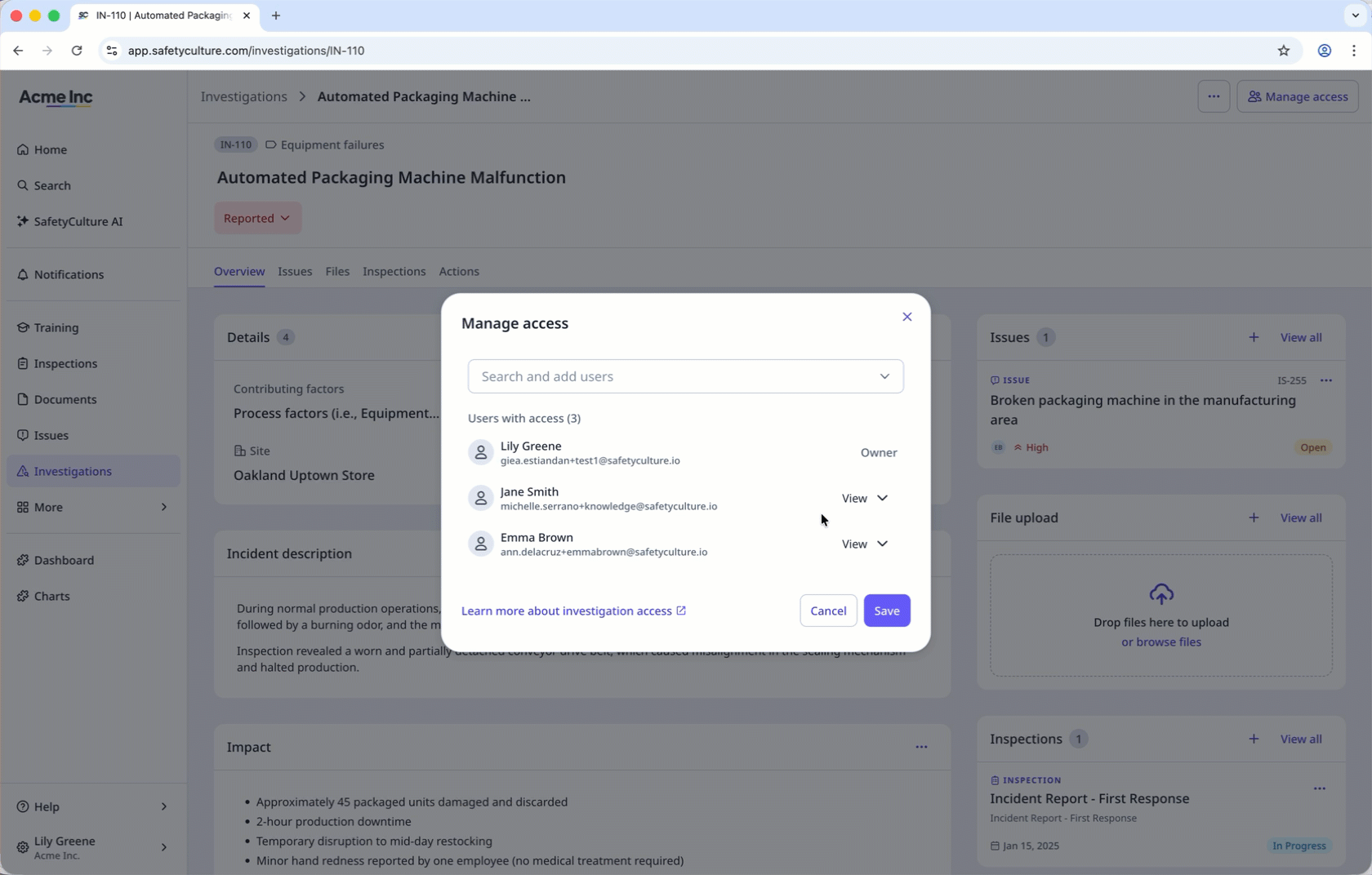Viewport: 1372px width, 875px height.
Task: Expand the More sidebar menu
Action: pos(93,507)
